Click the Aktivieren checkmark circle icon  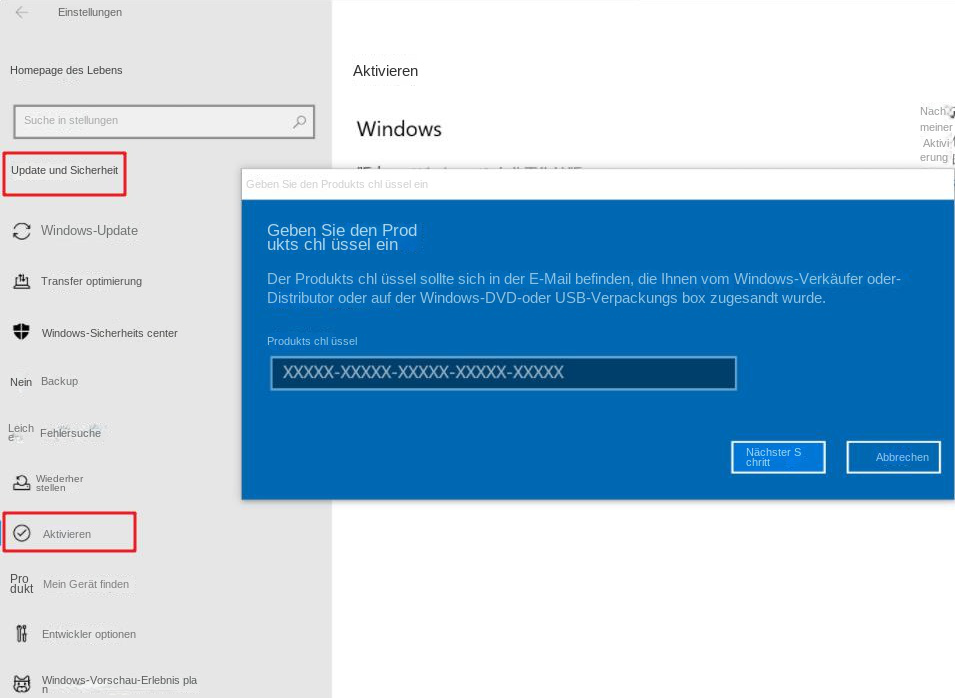22,533
